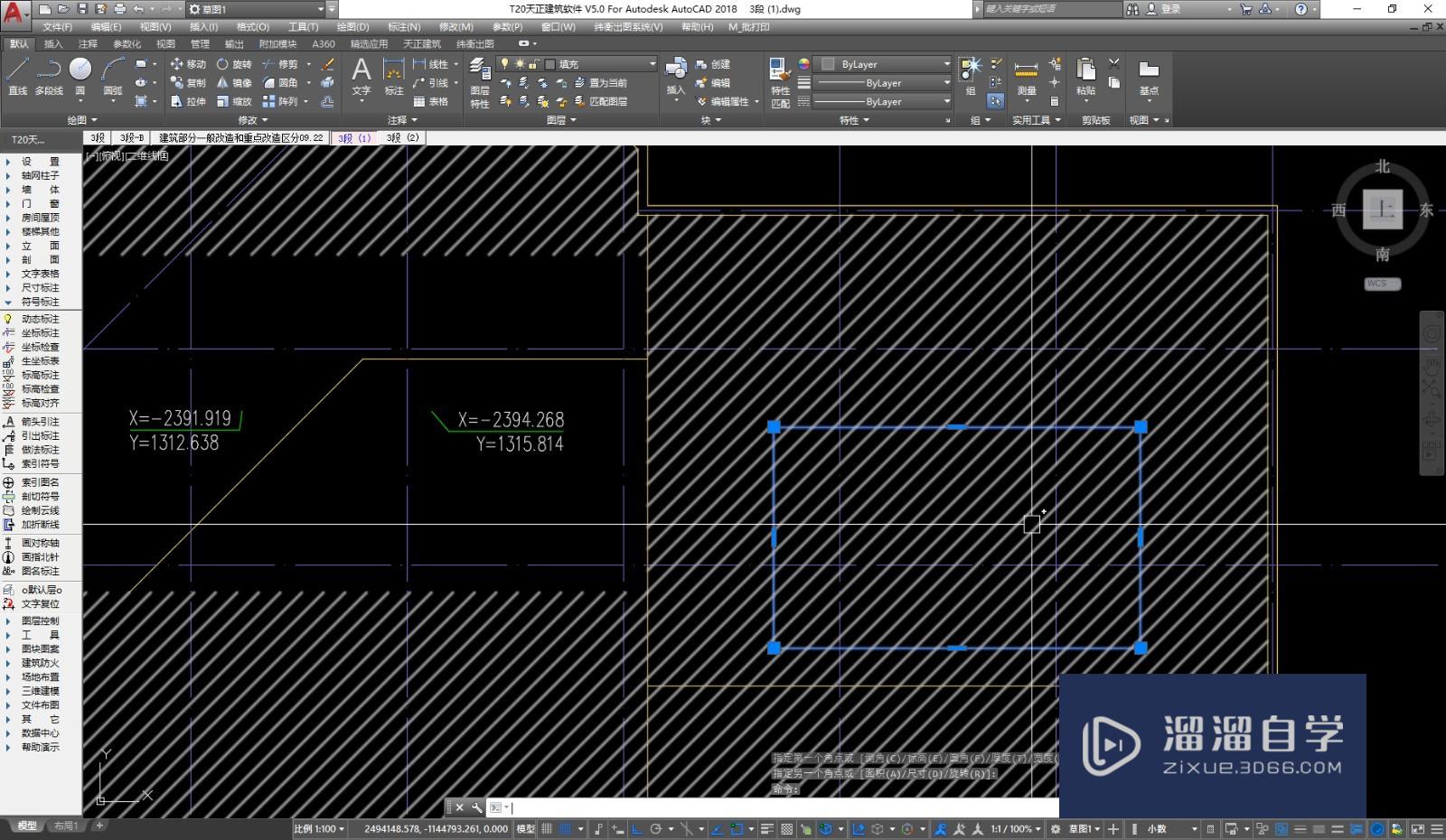Click the Scale (缩放) tool
1446x840 pixels.
(x=233, y=102)
